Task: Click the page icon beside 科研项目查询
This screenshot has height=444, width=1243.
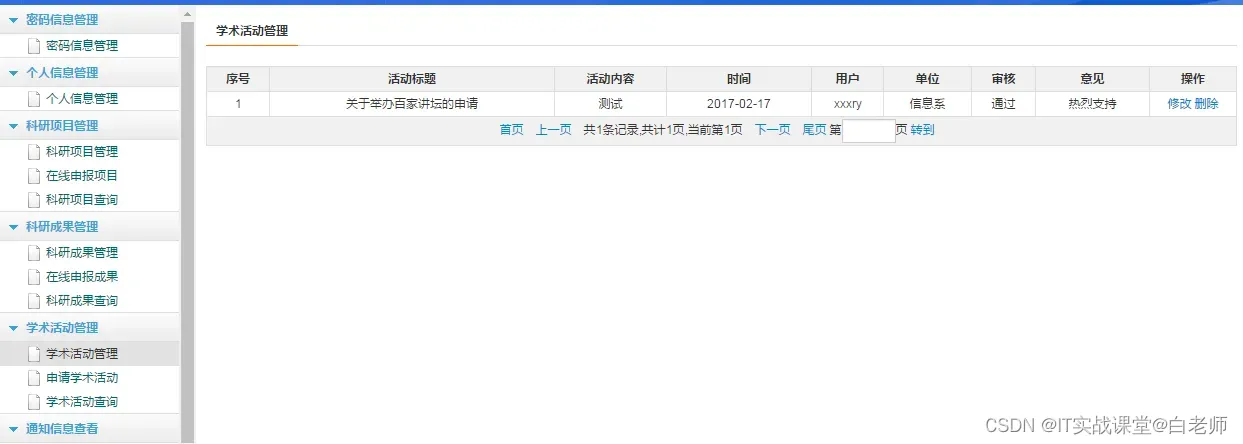Action: coord(34,200)
